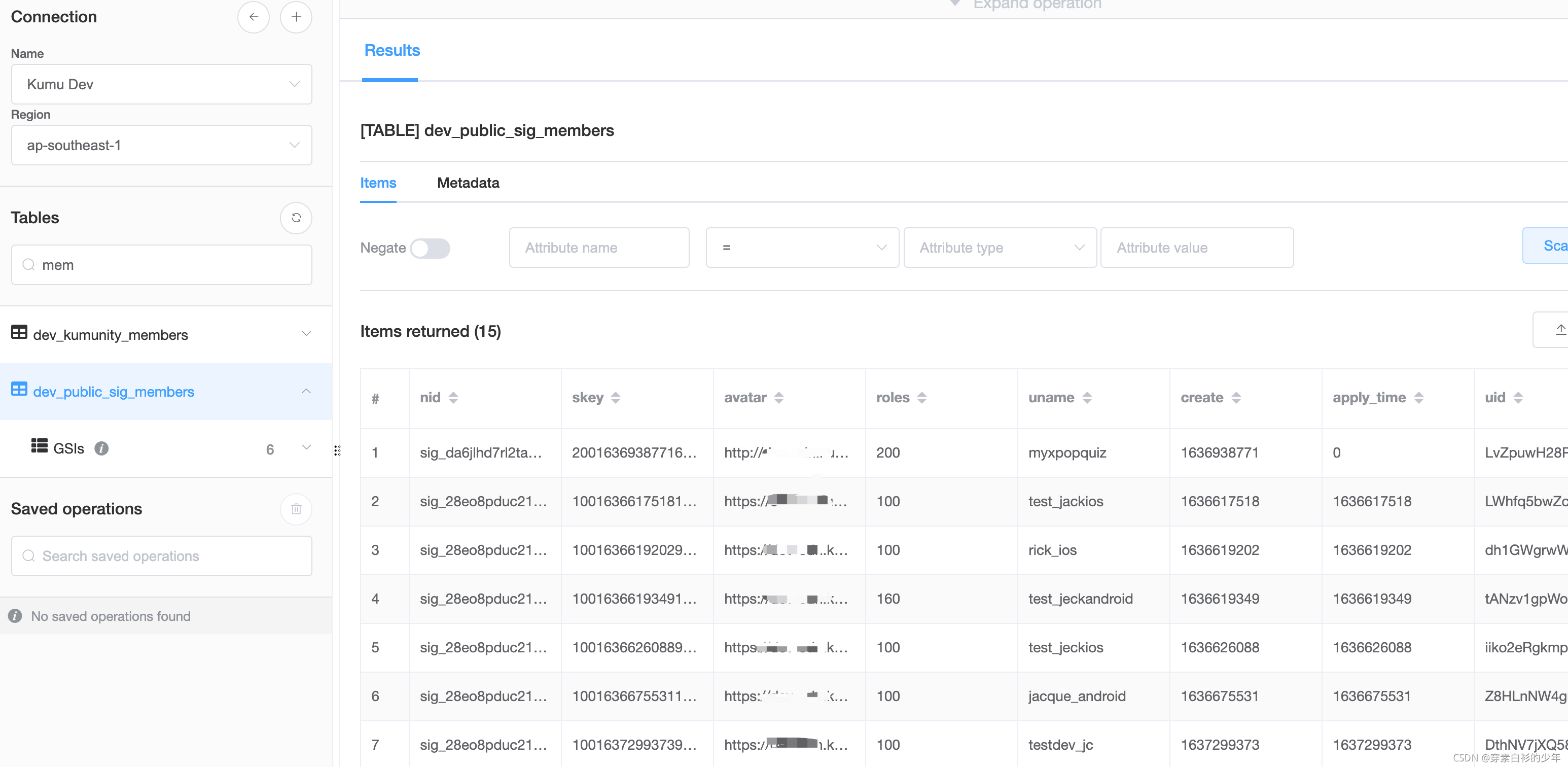Switch to the Metadata tab
The image size is (1568, 767).
pos(468,183)
